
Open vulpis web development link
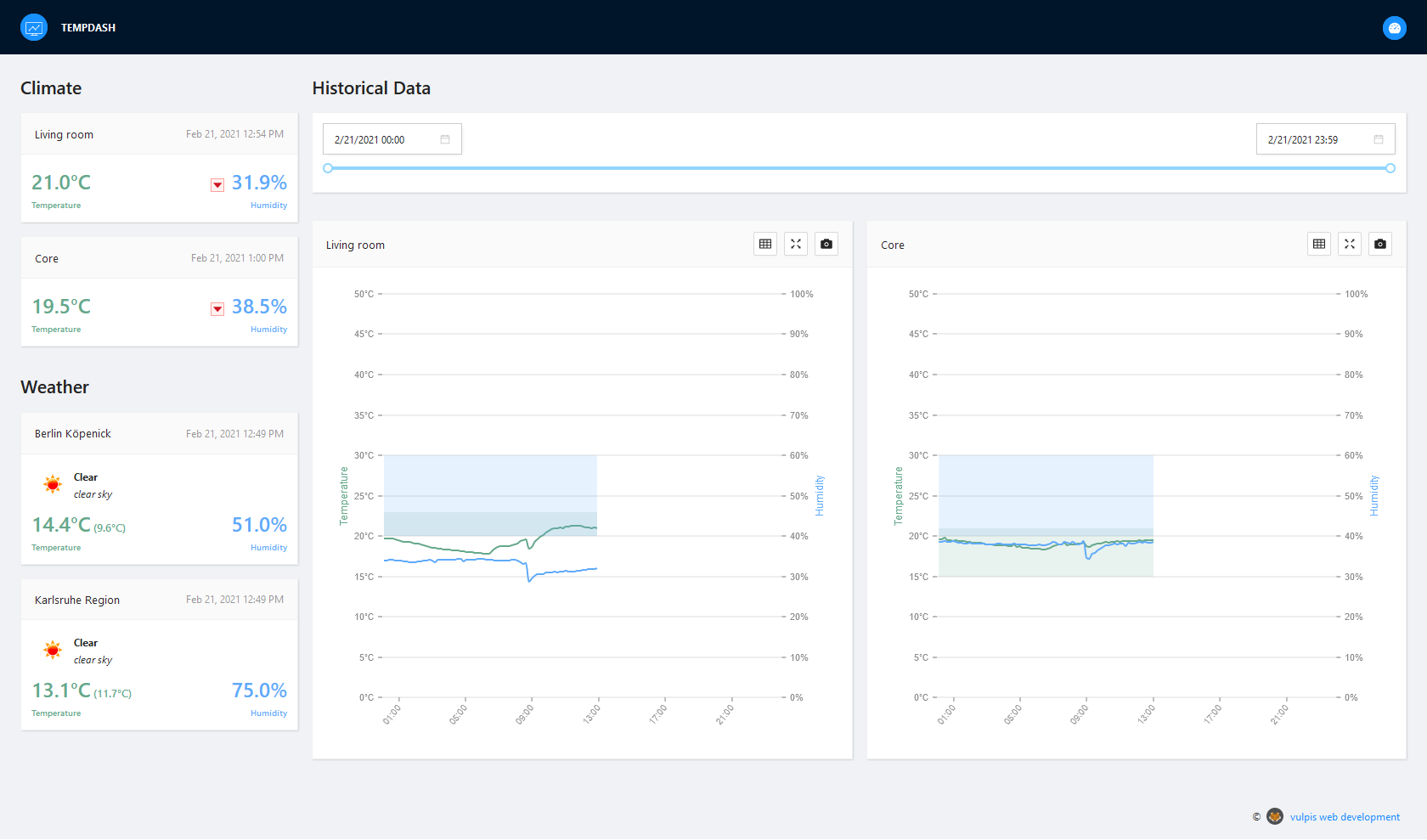(1345, 817)
